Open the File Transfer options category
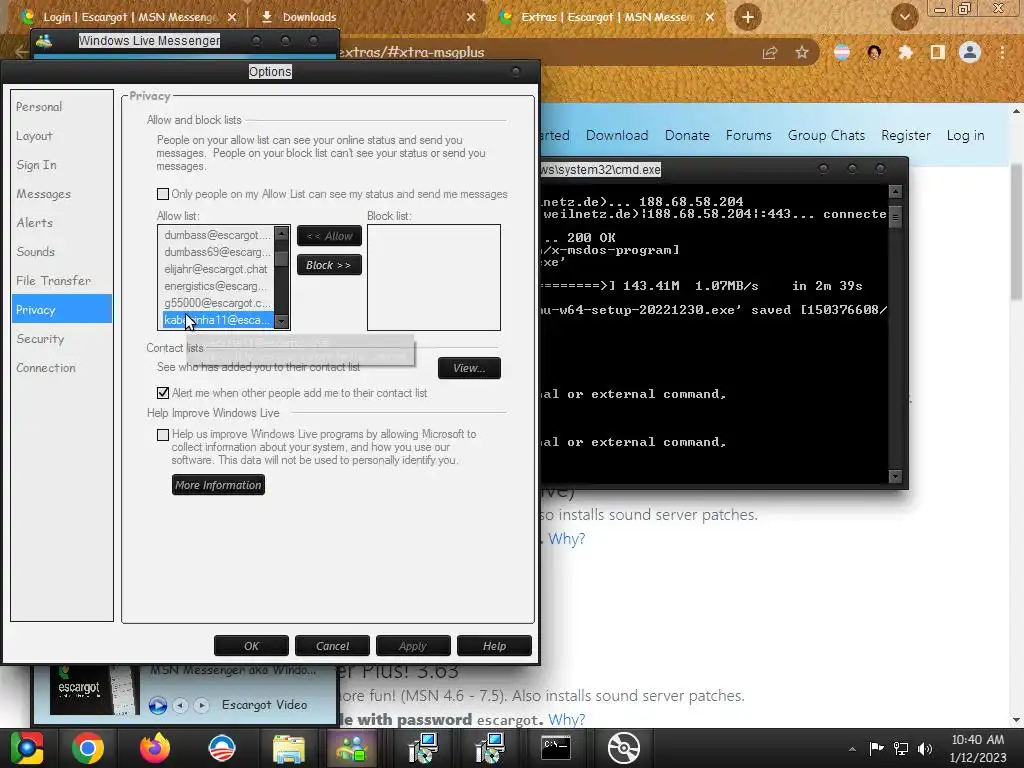Screen dimensions: 1024x768 coord(54,281)
